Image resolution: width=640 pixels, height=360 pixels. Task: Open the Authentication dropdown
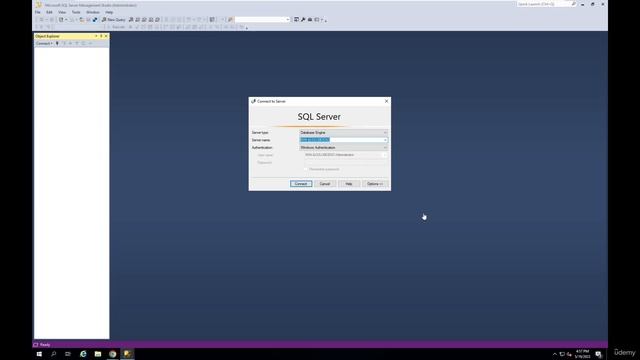point(343,147)
